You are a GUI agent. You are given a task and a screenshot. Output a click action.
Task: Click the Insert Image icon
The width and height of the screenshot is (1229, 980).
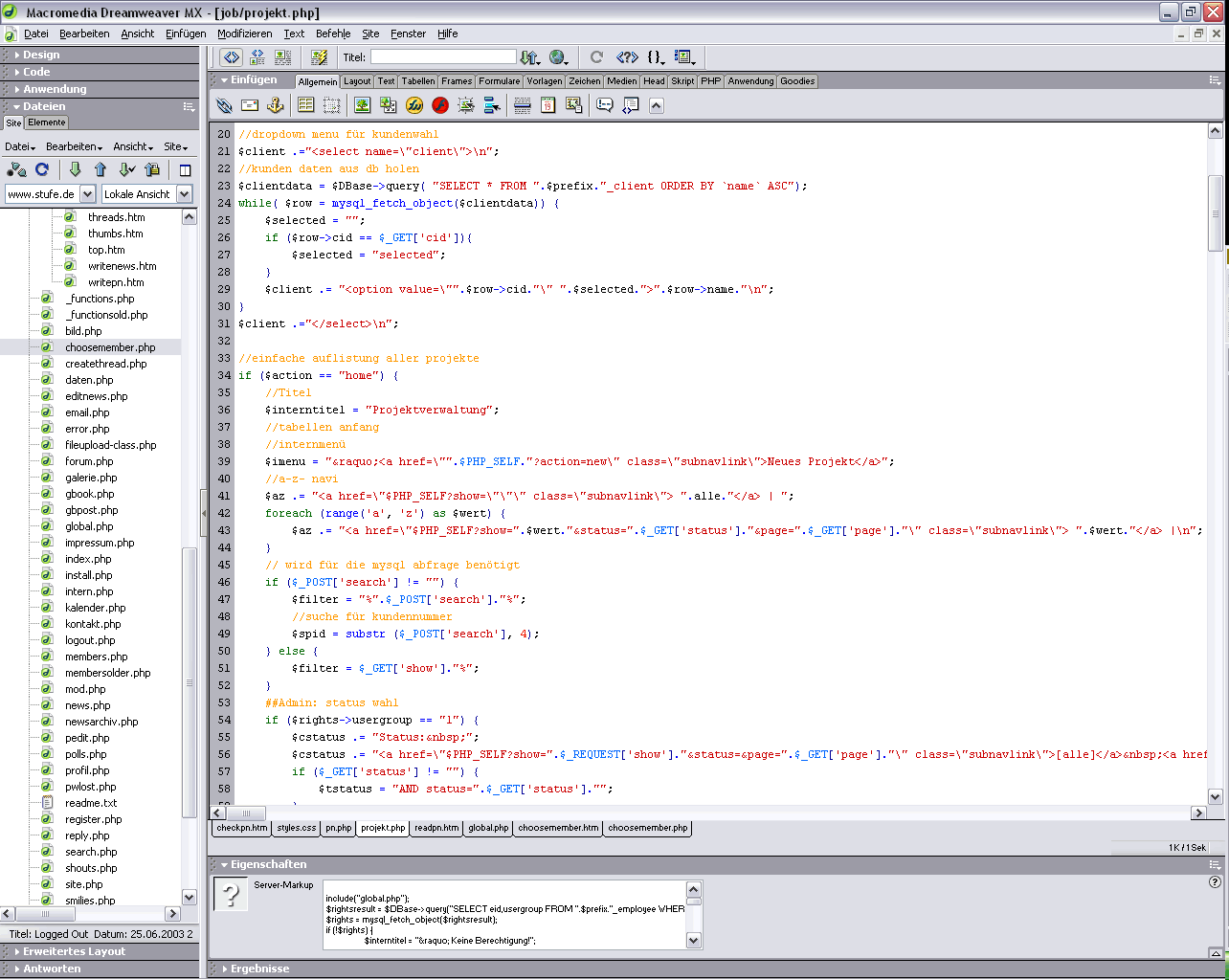363,105
